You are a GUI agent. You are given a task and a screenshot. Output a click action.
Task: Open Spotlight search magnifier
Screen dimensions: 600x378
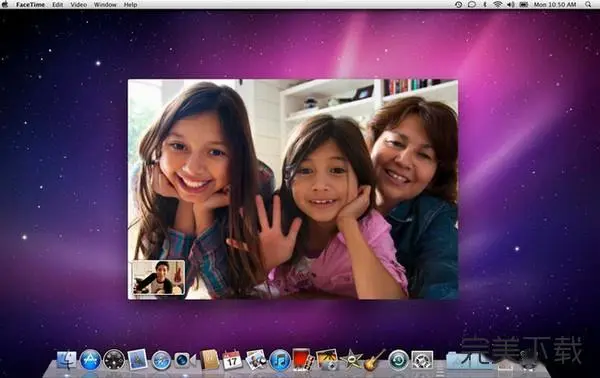point(588,5)
